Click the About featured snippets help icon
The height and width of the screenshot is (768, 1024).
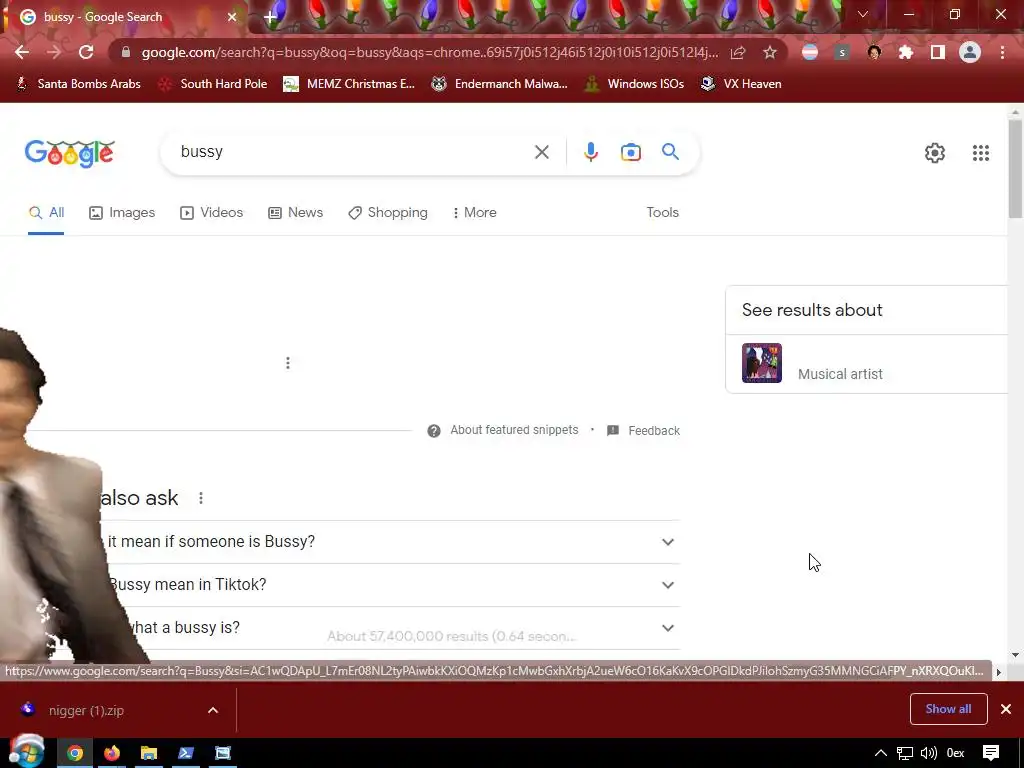click(434, 431)
